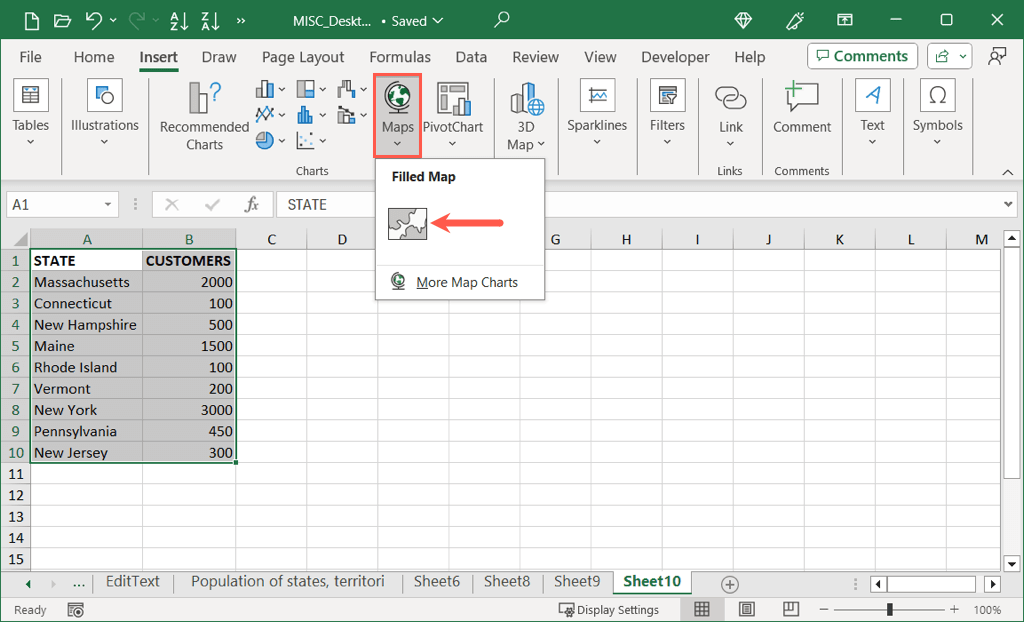This screenshot has height=622, width=1024.
Task: Click More Map Charts option
Action: click(x=467, y=282)
